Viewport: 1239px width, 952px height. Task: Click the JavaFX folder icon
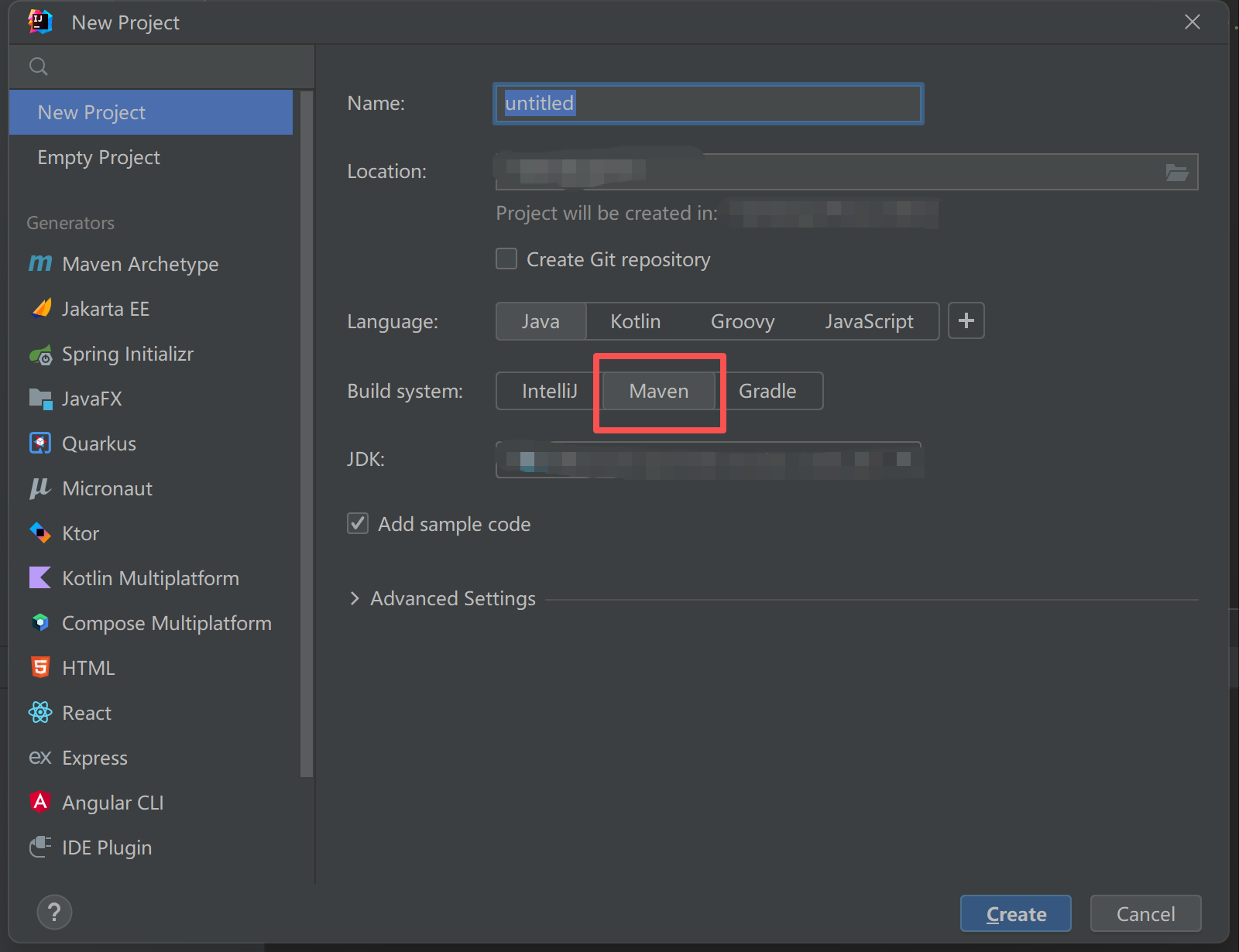click(40, 399)
